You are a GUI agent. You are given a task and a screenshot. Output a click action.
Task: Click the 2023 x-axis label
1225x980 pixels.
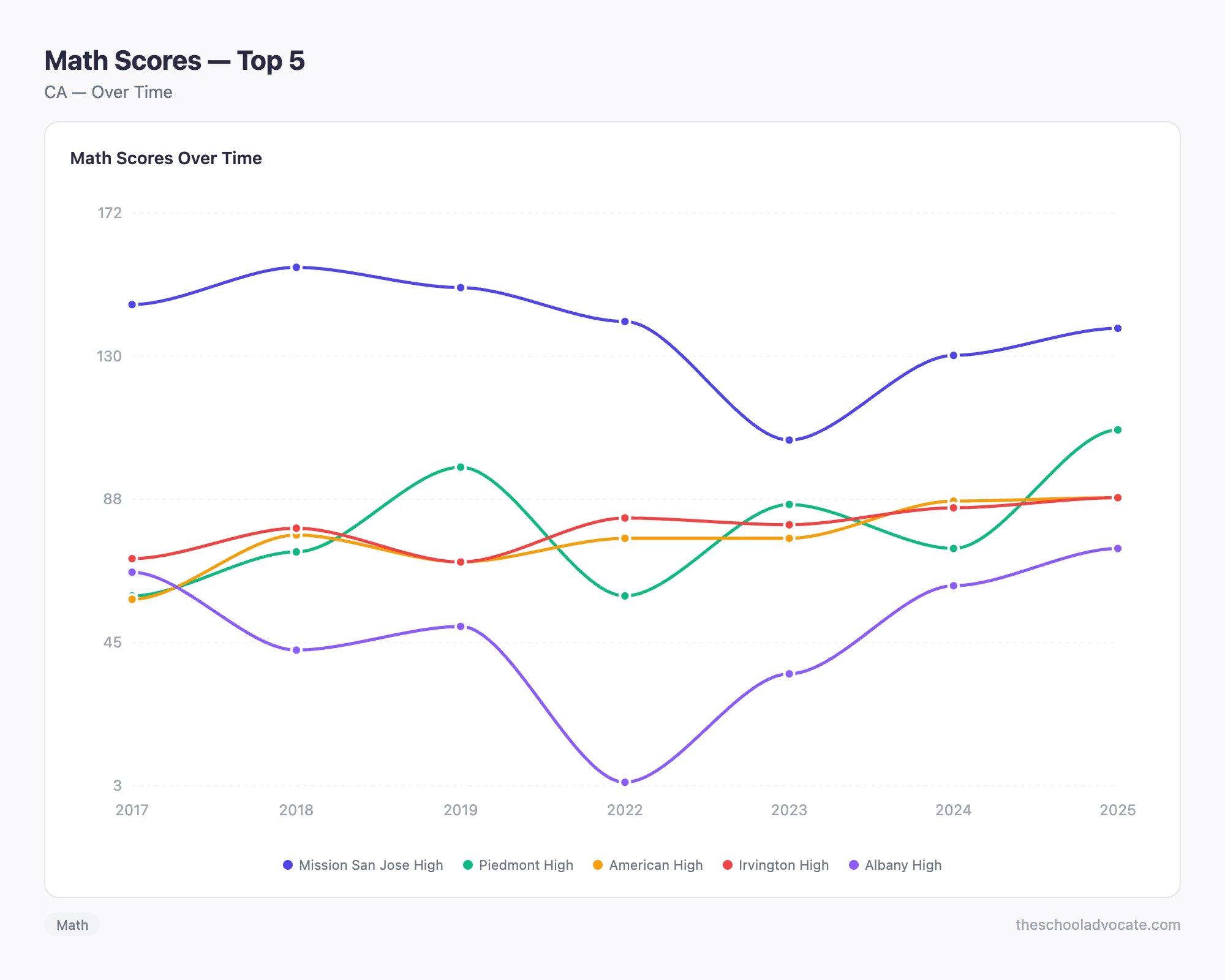pyautogui.click(x=789, y=810)
